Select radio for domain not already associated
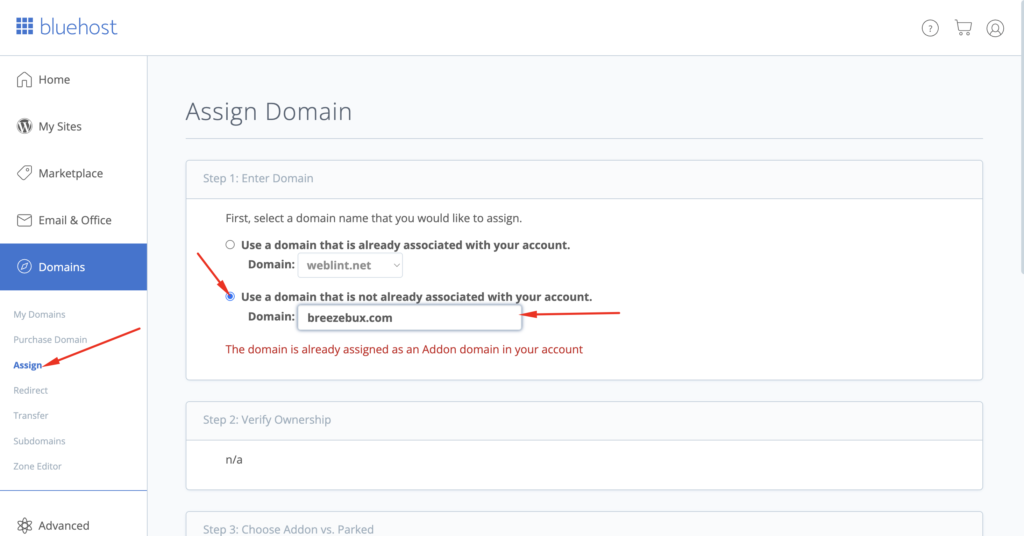Viewport: 1024px width, 536px height. [230, 296]
